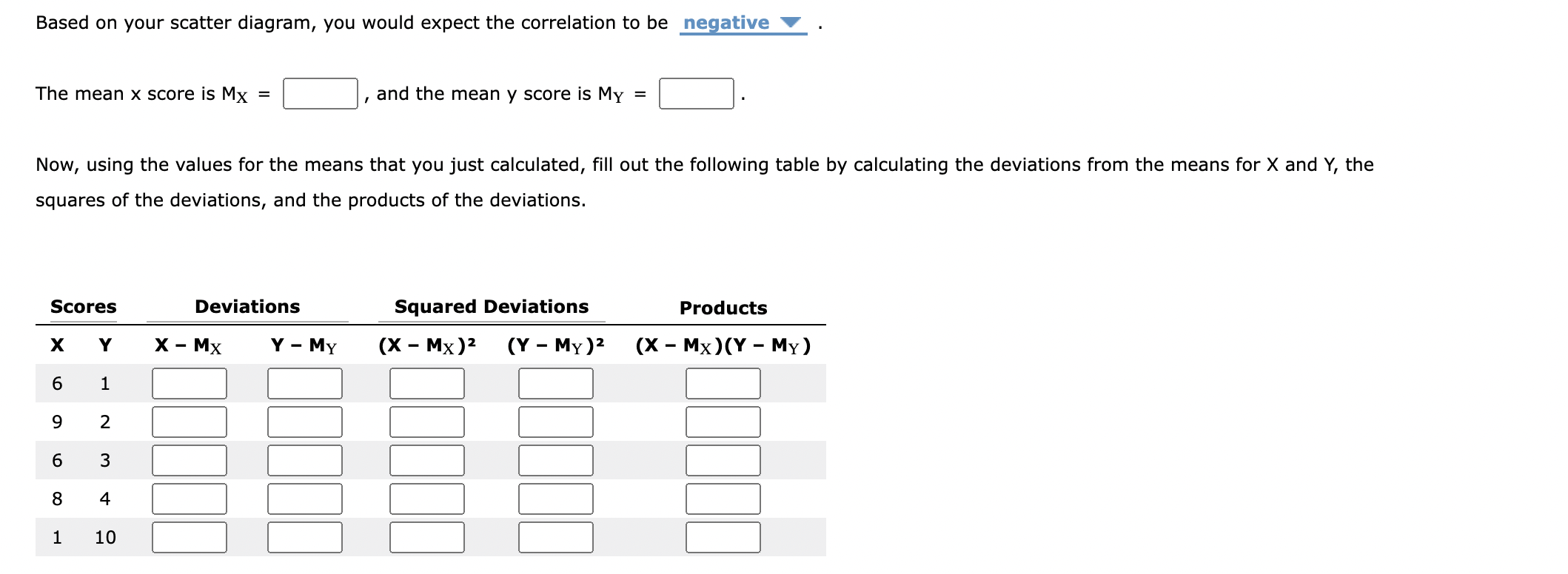This screenshot has height=574, width=1568.
Task: Click the Products box for scores 6 and 1
Action: point(724,383)
